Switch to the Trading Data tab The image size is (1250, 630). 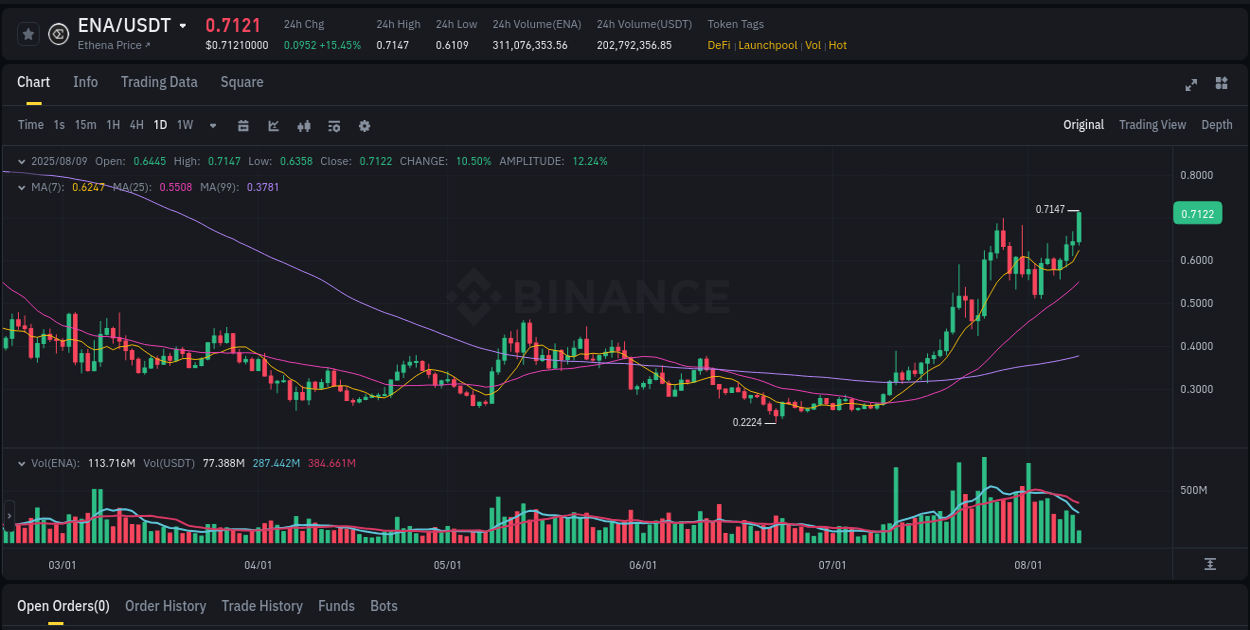tap(159, 82)
